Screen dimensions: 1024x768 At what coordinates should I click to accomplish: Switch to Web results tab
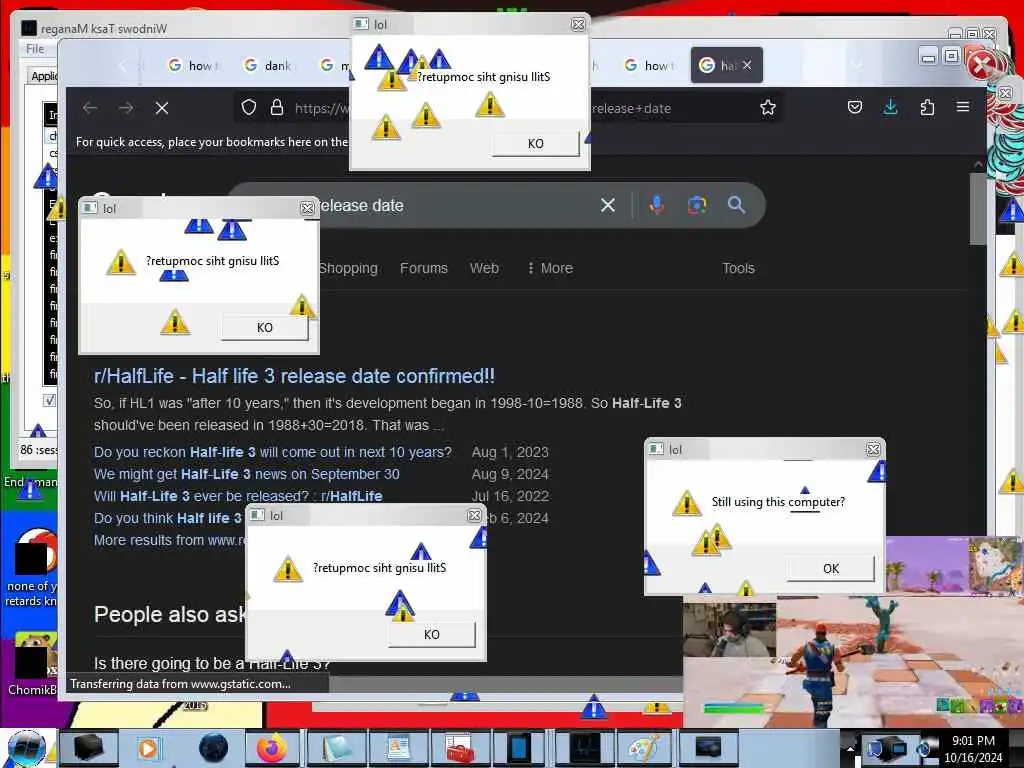(x=484, y=268)
